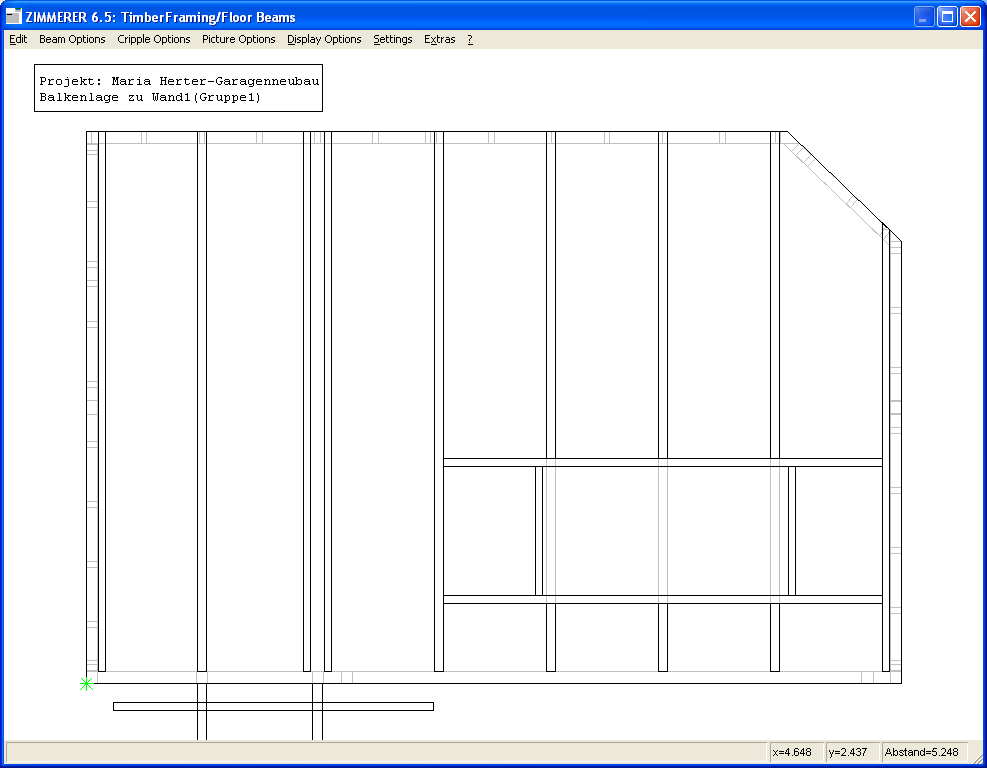Viewport: 987px width, 768px height.
Task: Open the question mark help menu
Action: pyautogui.click(x=470, y=40)
